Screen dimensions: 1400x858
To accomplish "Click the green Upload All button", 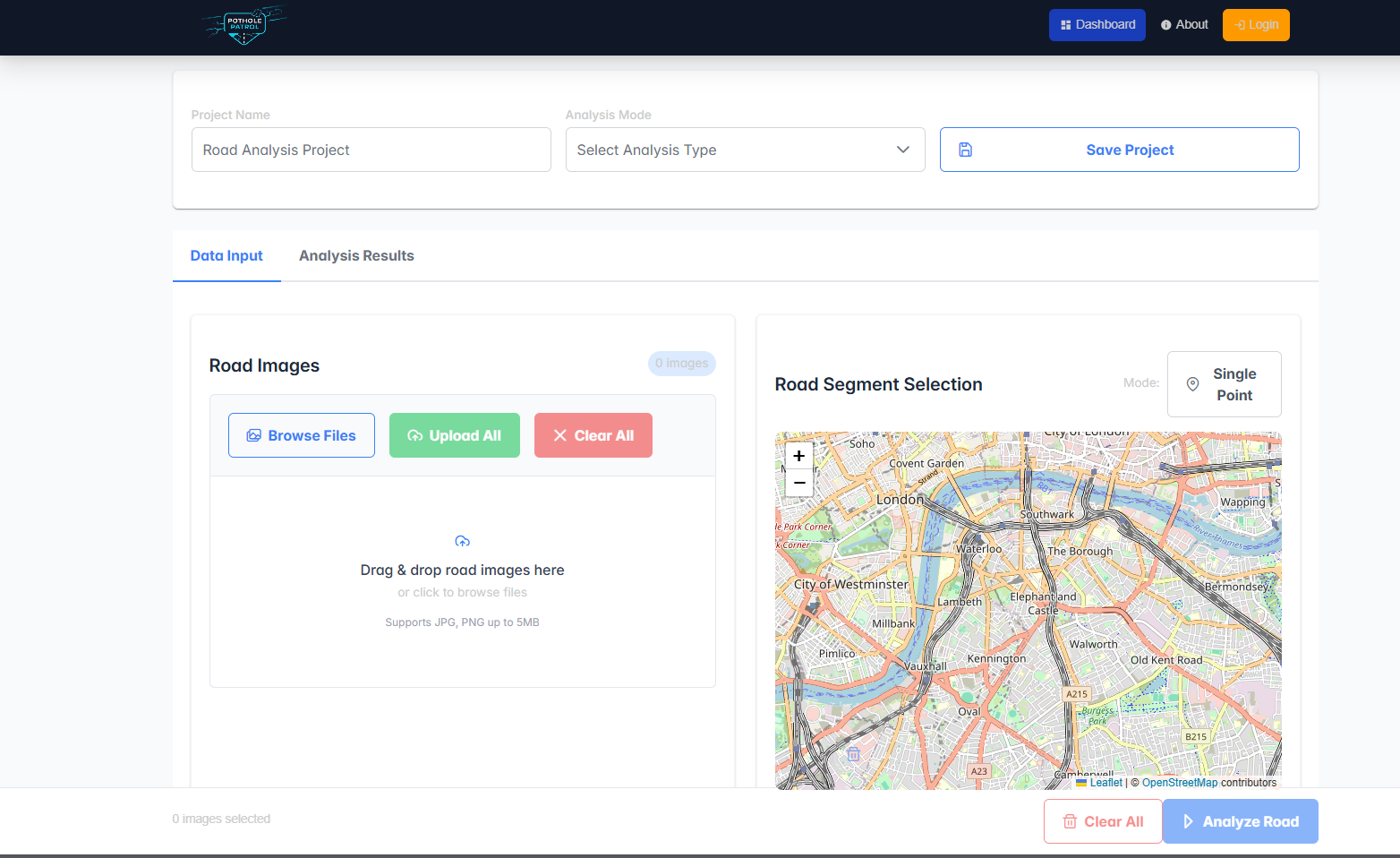I will [455, 435].
